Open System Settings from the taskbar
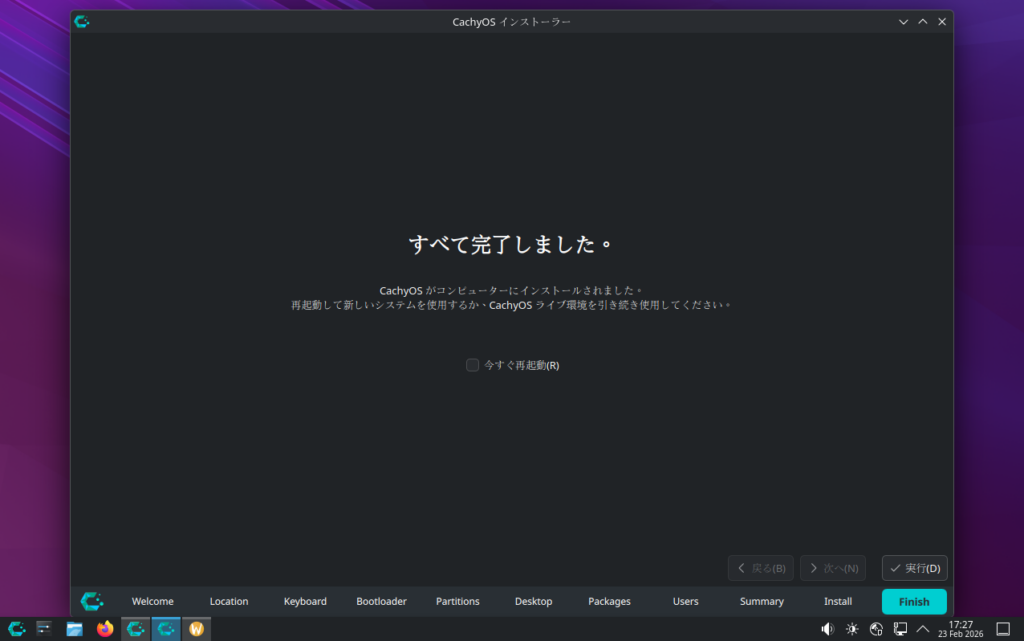 pos(44,629)
